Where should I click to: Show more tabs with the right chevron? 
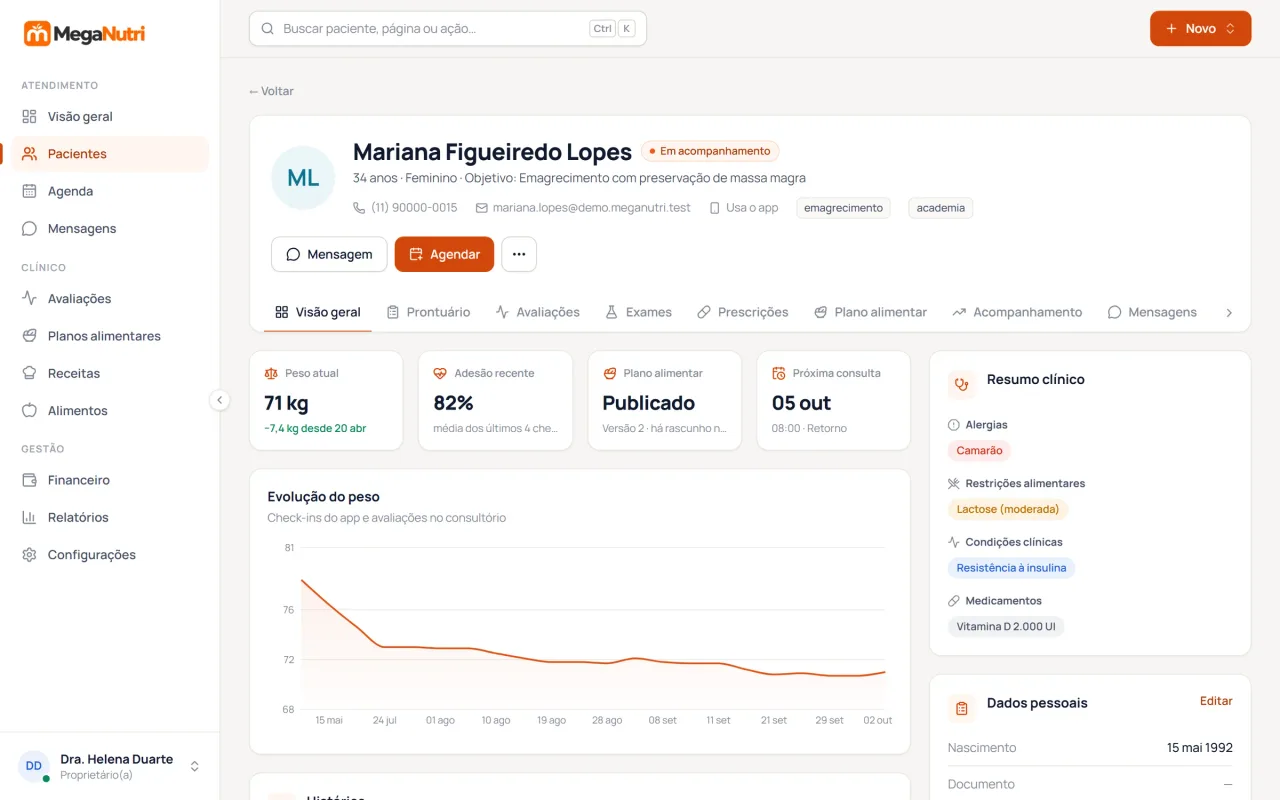[x=1230, y=313]
